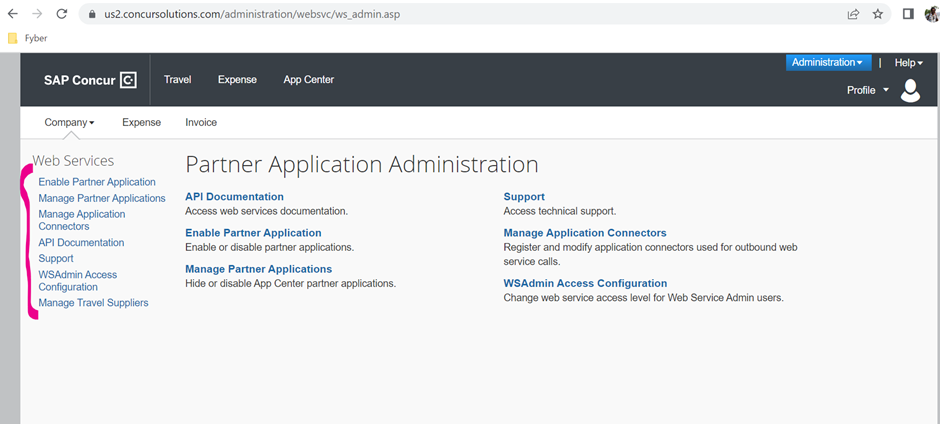Click the text 'Access technical support.'

pos(560,211)
